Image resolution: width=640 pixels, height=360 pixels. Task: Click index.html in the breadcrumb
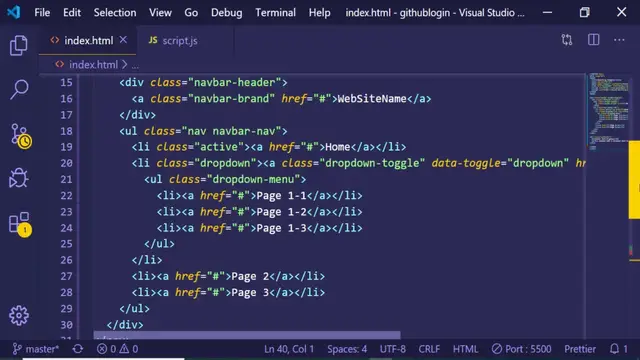pyautogui.click(x=93, y=64)
